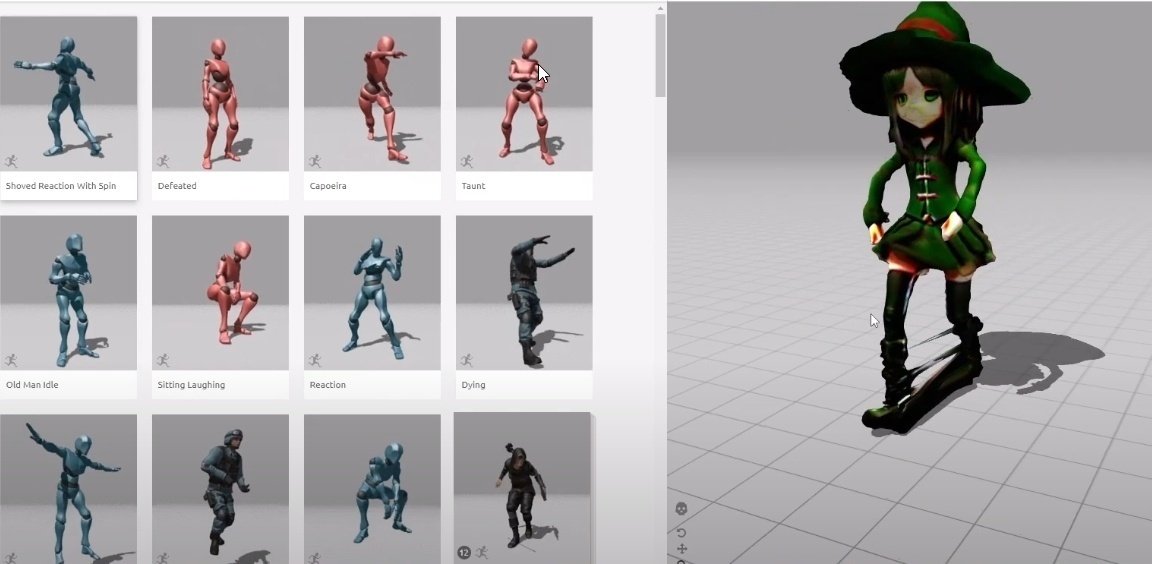Click the 'Taunt' label text
Image resolution: width=1152 pixels, height=564 pixels.
click(x=473, y=186)
